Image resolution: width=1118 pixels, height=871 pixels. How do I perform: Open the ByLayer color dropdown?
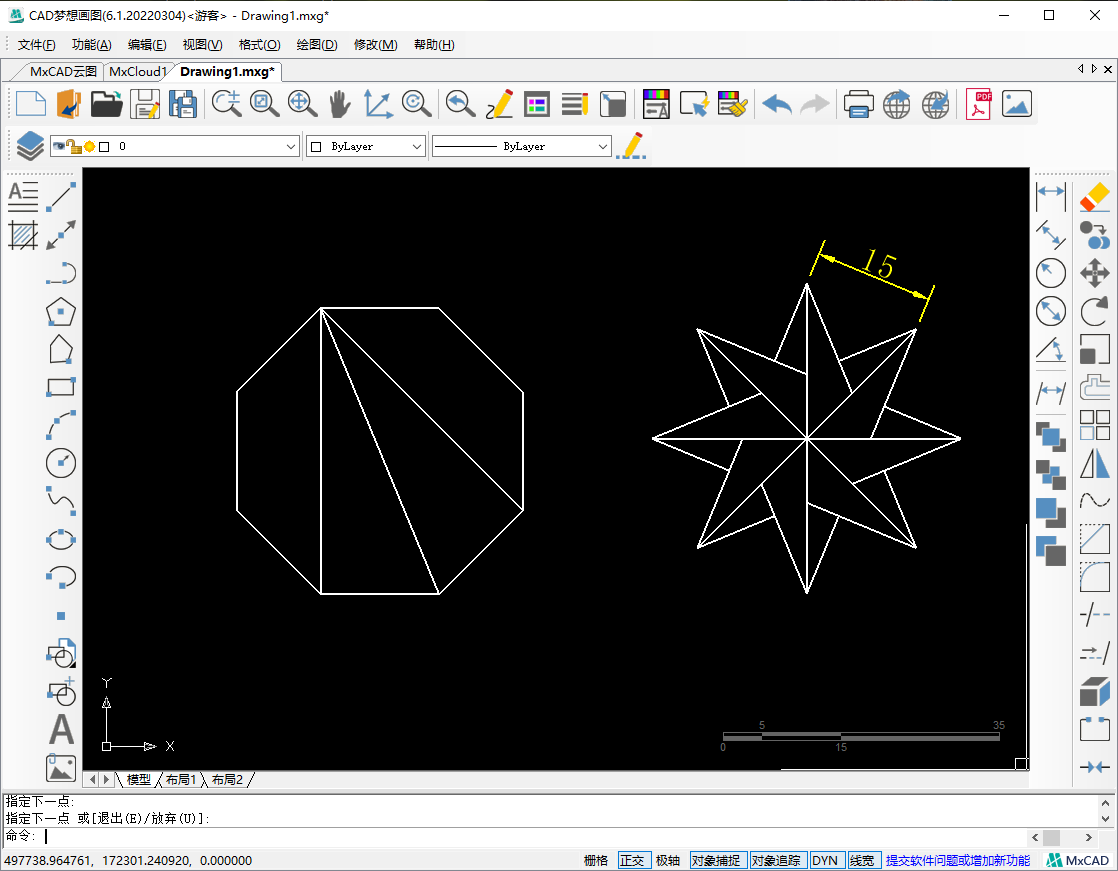point(417,146)
